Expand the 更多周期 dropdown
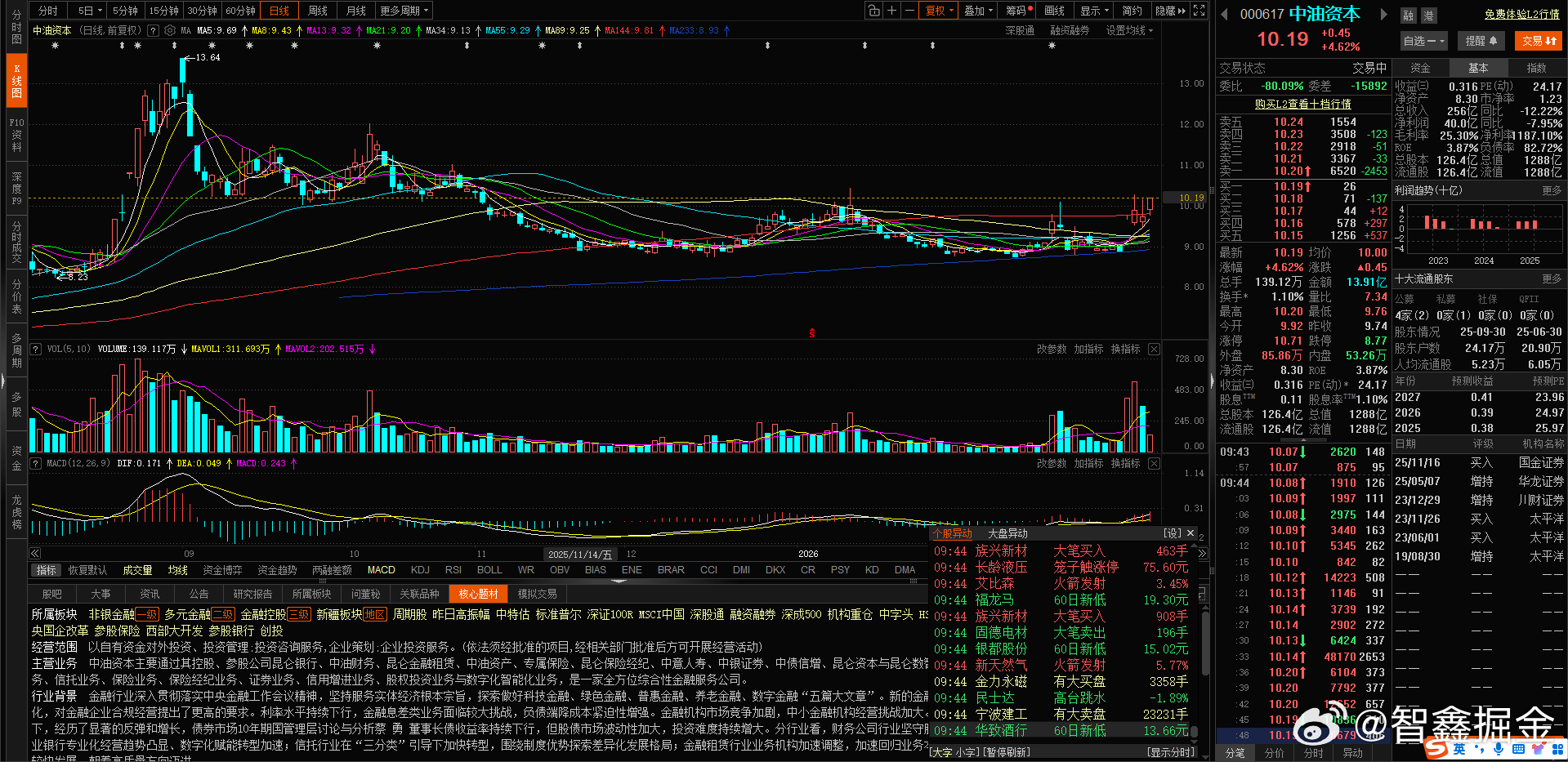The height and width of the screenshot is (762, 1568). (404, 11)
